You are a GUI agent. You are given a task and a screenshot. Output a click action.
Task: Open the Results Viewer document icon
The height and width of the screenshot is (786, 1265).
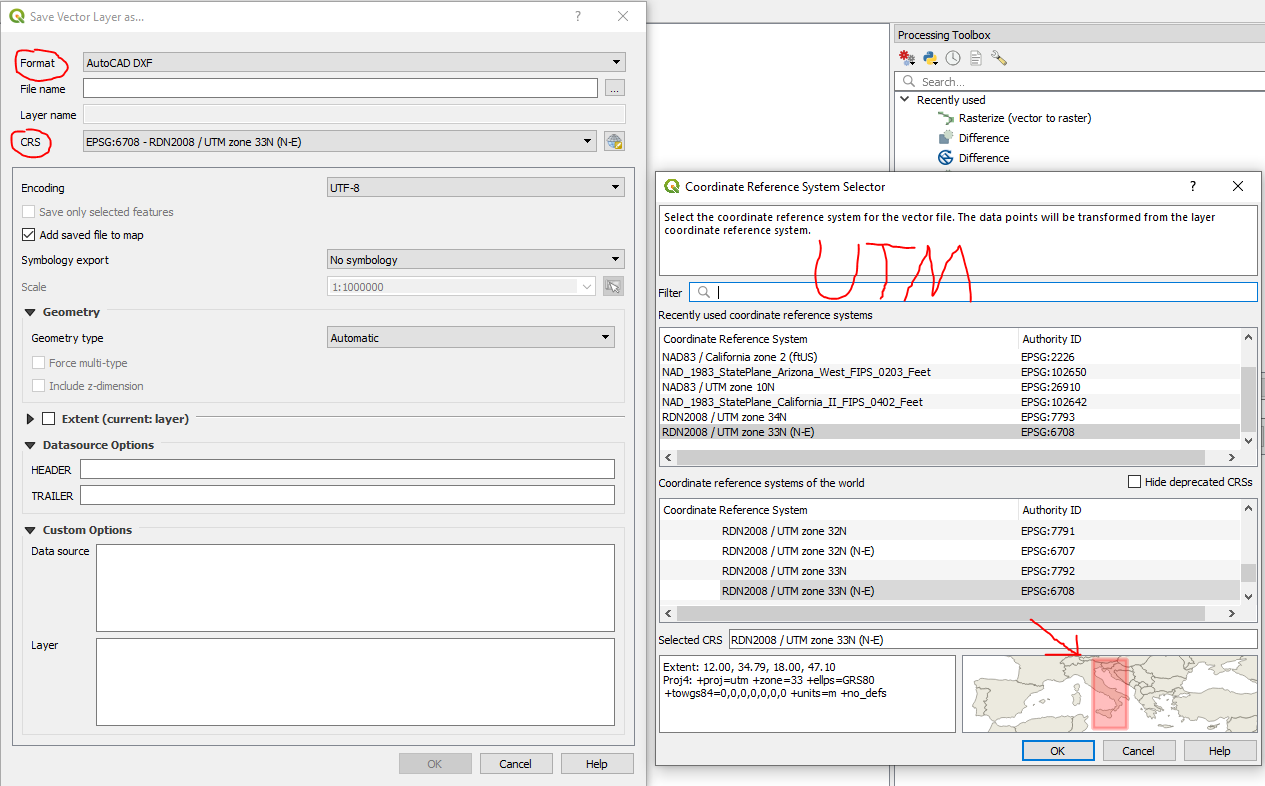tap(975, 58)
